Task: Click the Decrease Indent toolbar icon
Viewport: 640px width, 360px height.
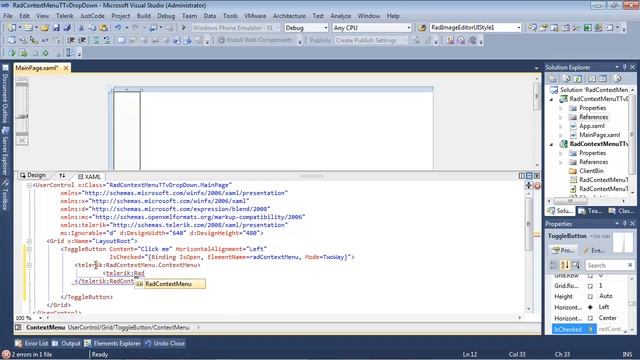Action: (x=71, y=40)
